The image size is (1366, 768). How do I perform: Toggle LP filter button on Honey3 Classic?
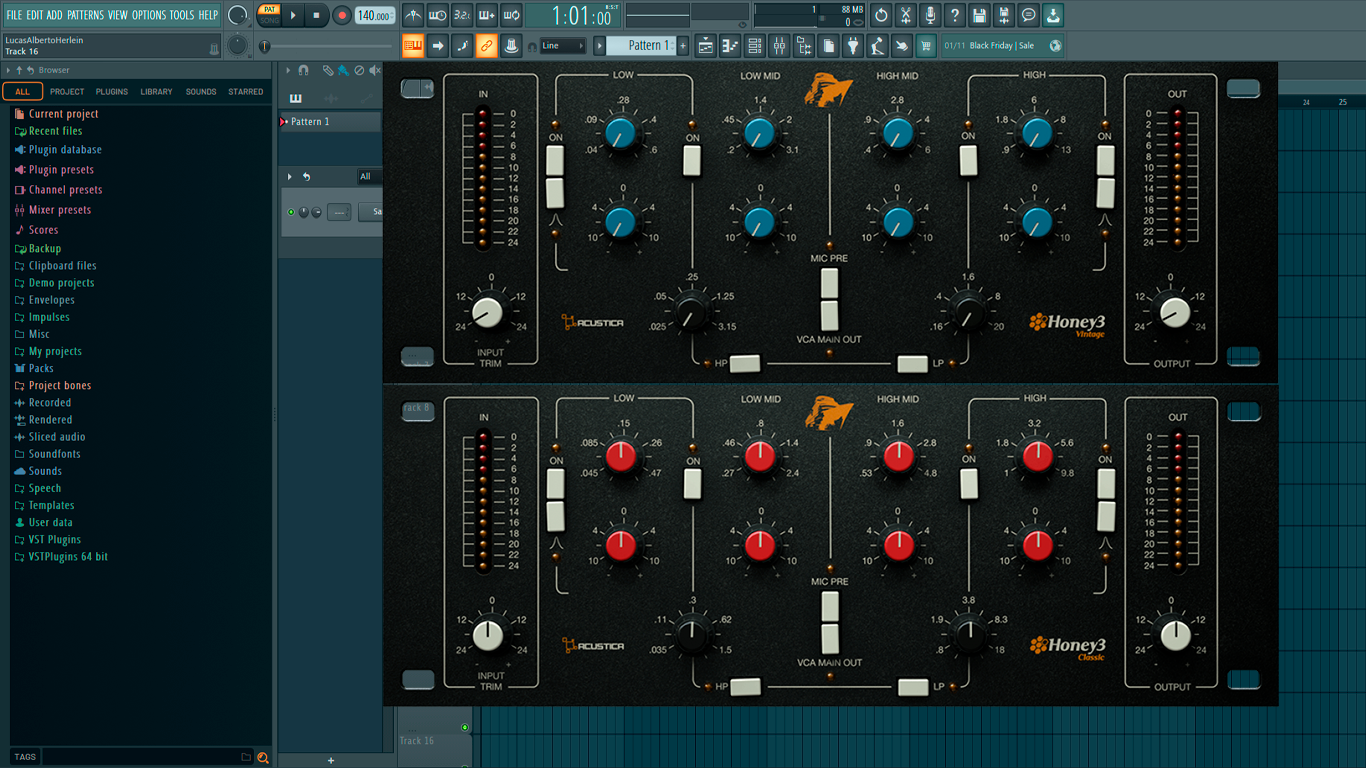pyautogui.click(x=913, y=687)
